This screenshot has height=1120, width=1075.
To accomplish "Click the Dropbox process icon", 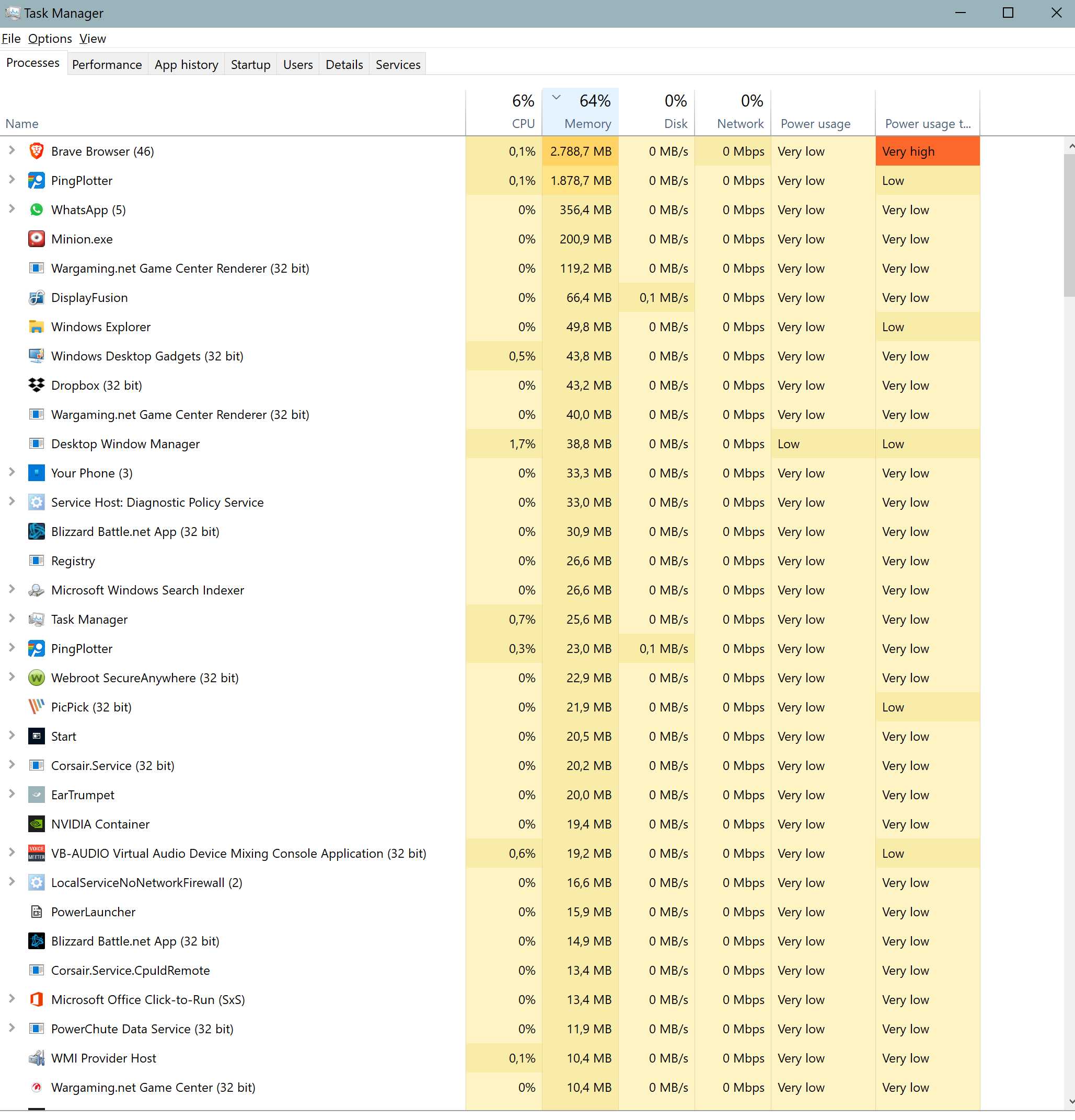I will pyautogui.click(x=36, y=385).
